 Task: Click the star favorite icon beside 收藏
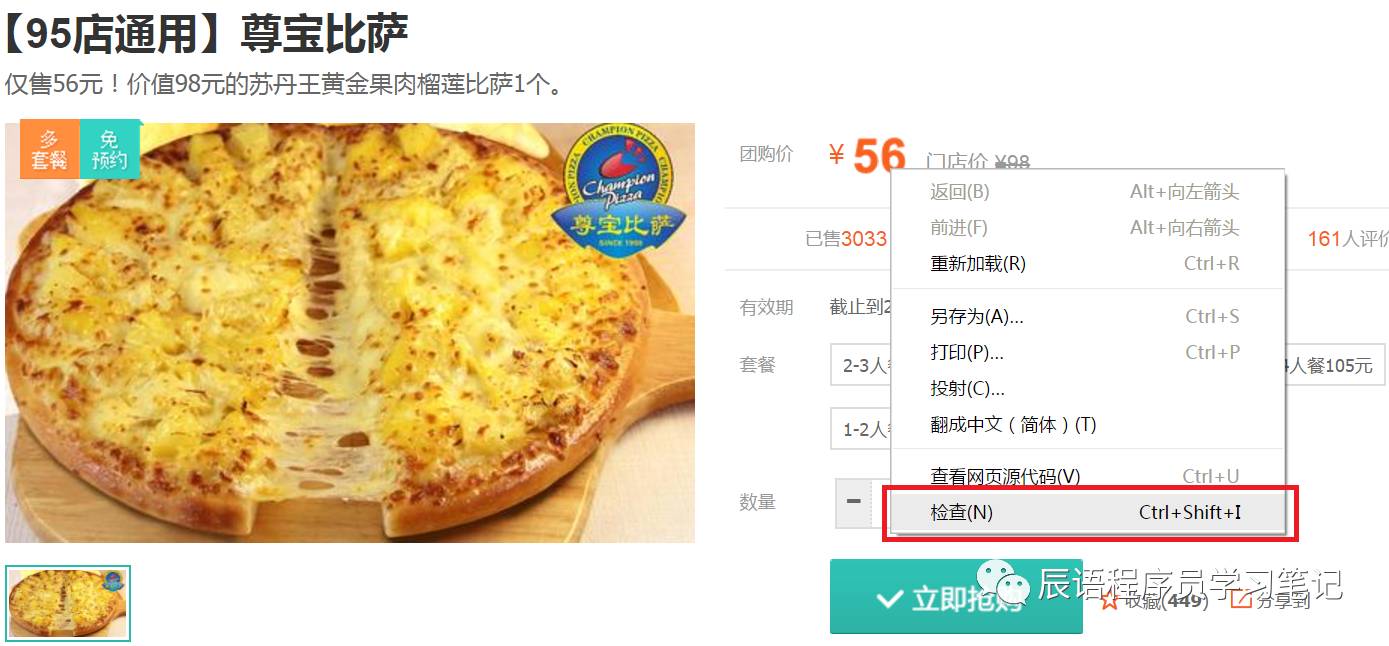(x=1109, y=600)
